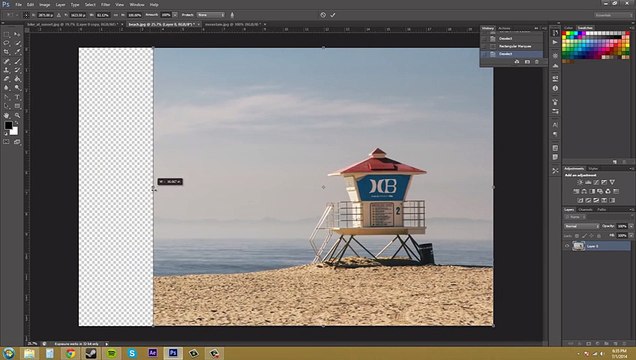Add a Levels adjustment

(588, 182)
